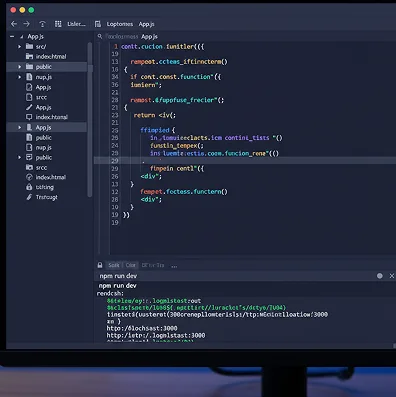Click App.js in the editor breadcrumb
The height and width of the screenshot is (397, 396).
tap(149, 36)
